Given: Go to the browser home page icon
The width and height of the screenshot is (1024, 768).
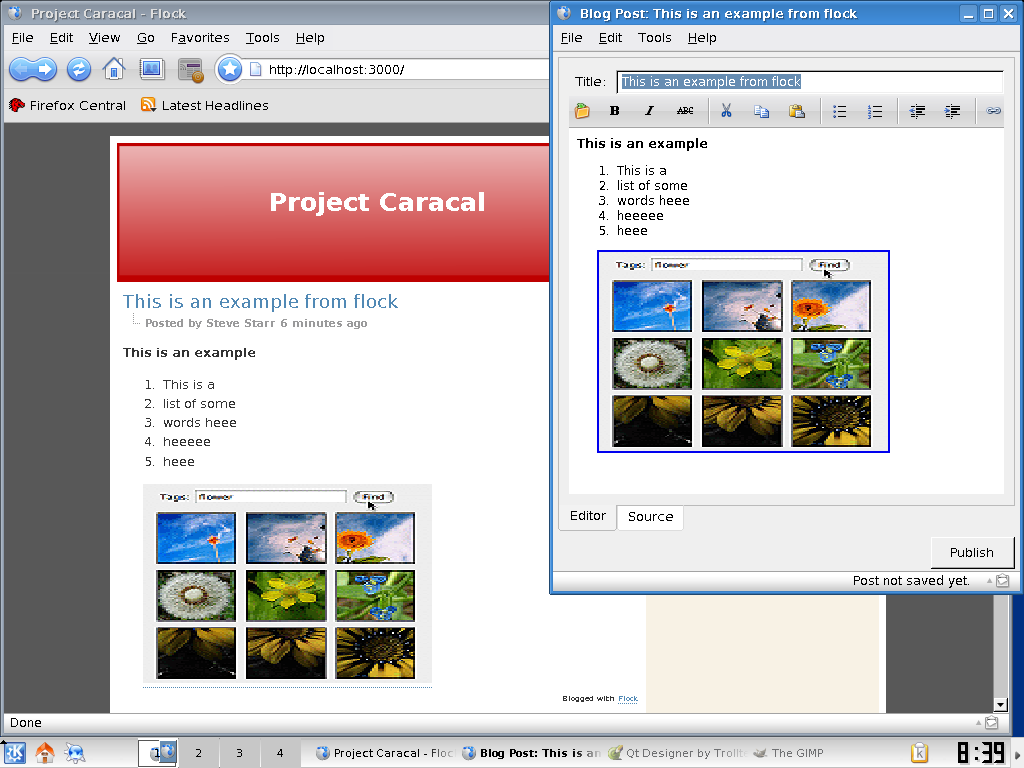Looking at the screenshot, I should 114,69.
